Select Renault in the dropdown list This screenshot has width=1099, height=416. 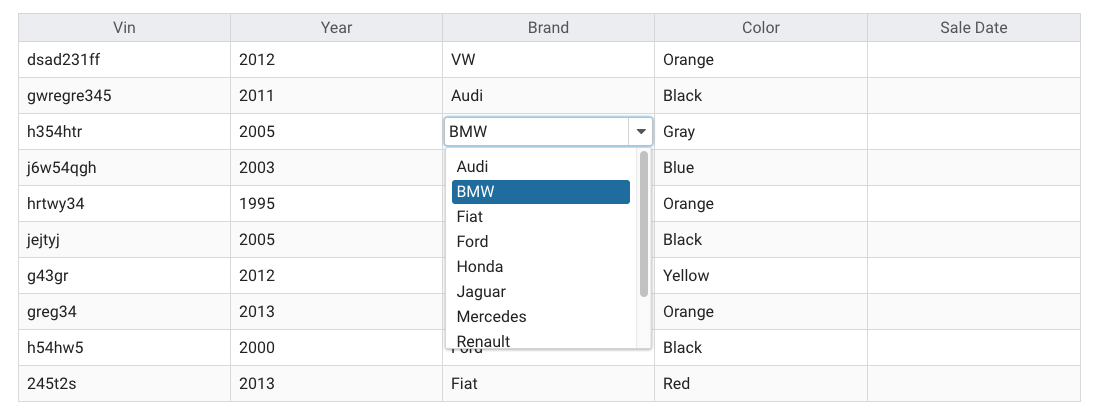point(540,340)
